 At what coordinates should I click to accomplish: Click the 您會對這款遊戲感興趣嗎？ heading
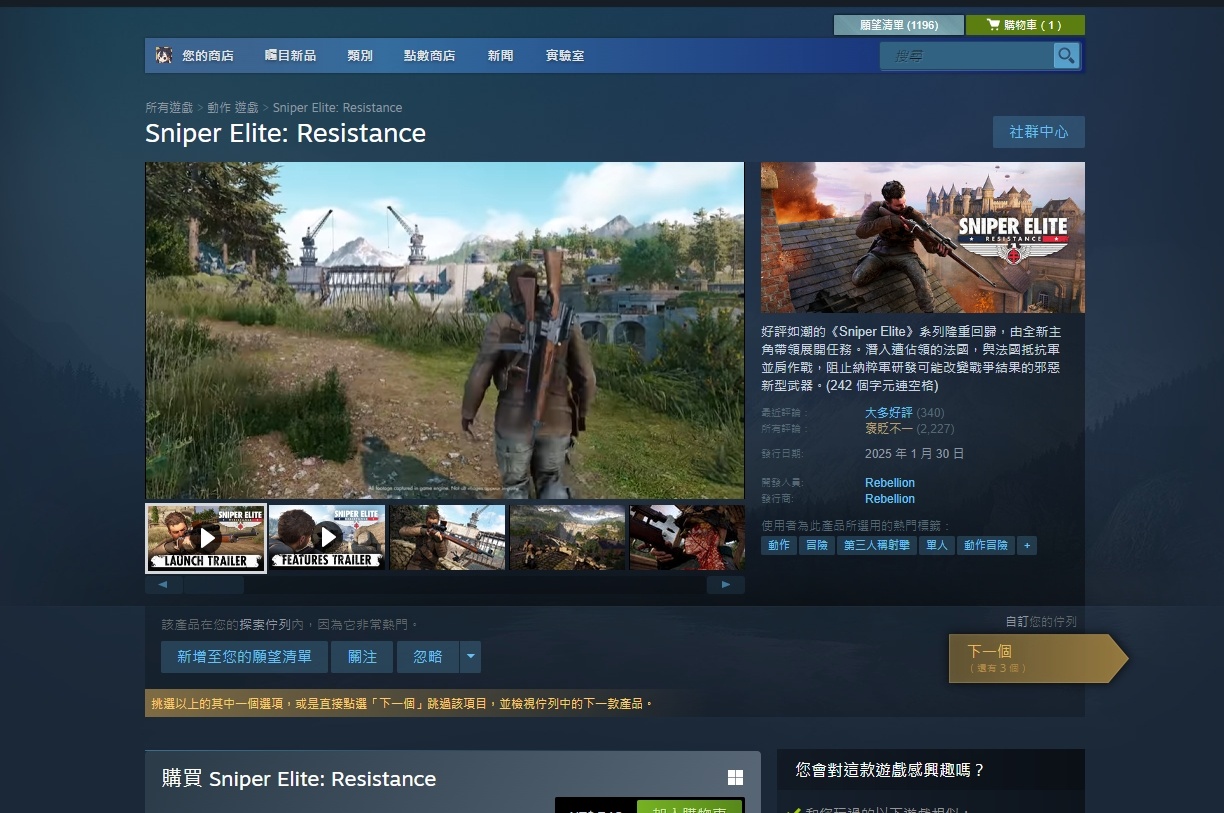(891, 770)
